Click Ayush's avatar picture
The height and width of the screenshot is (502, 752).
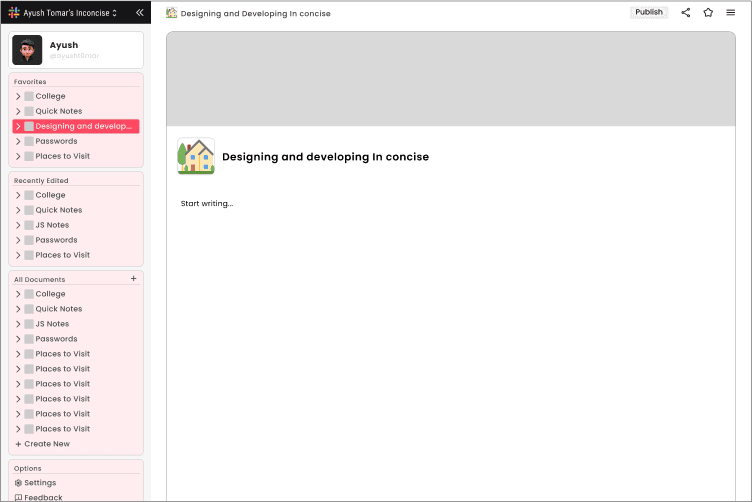(27, 50)
